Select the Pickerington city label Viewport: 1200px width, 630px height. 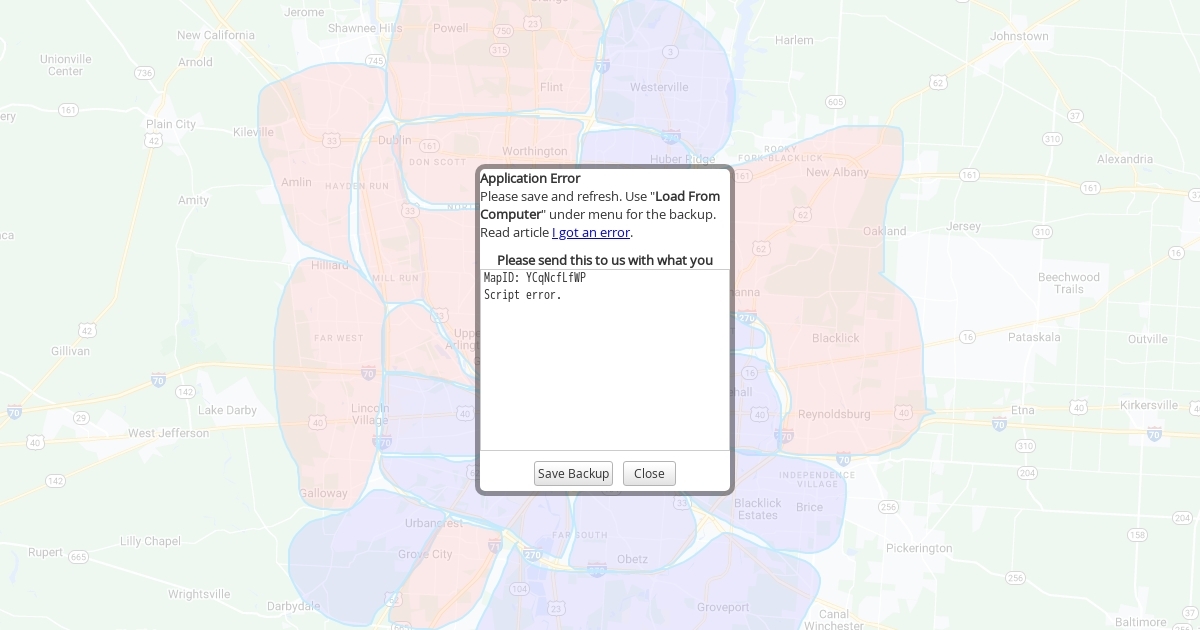[x=919, y=548]
